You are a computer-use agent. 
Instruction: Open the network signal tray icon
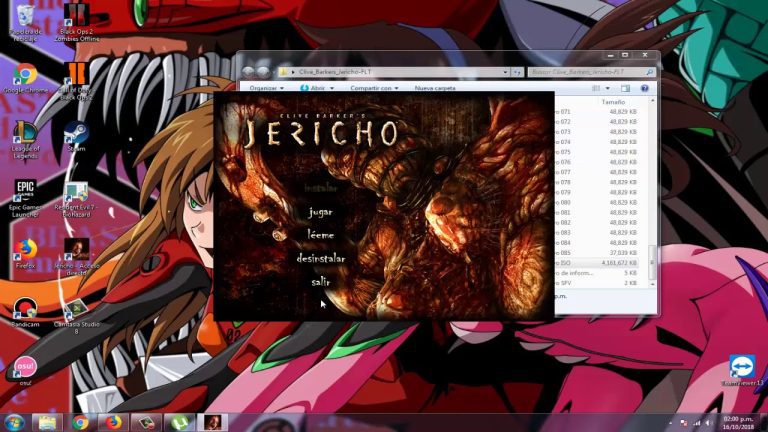(696, 423)
